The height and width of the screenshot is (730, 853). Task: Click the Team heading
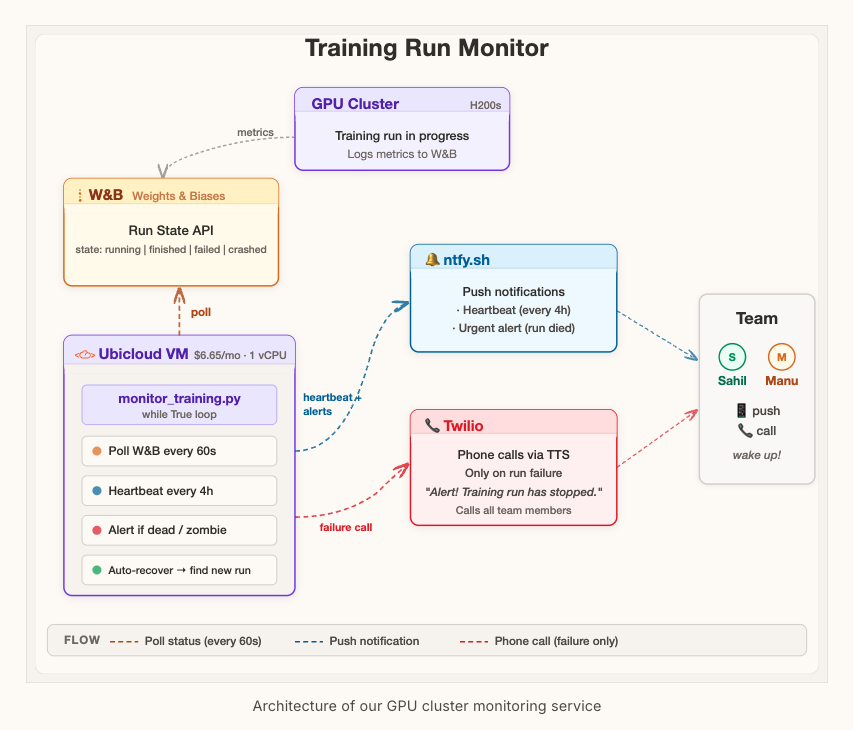[757, 318]
